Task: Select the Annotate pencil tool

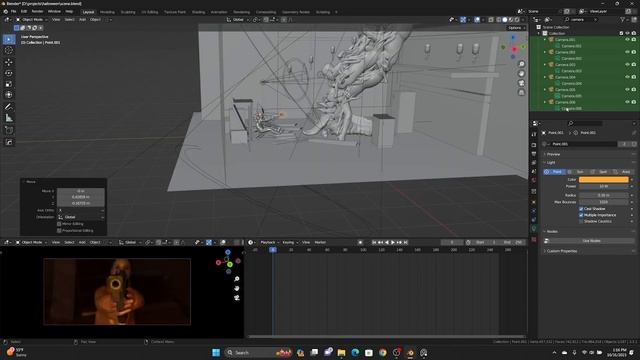Action: [9, 107]
